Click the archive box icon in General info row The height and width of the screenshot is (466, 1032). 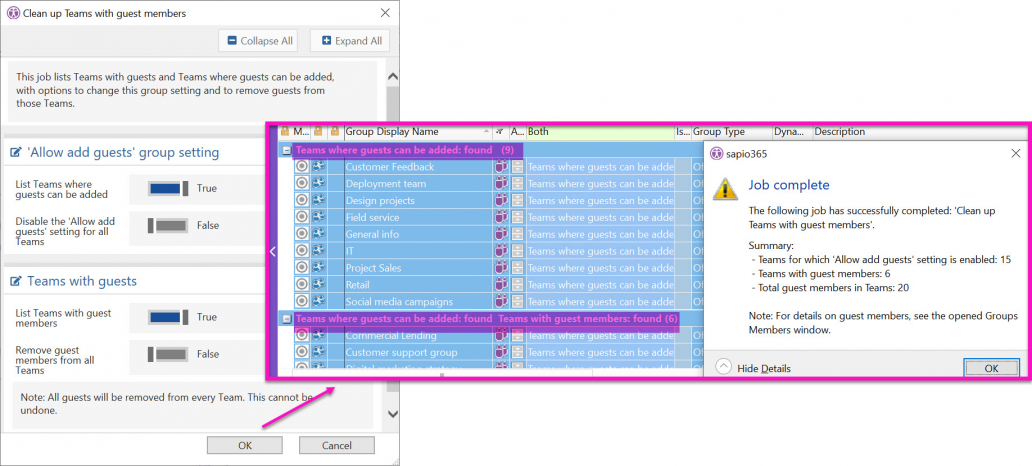(x=518, y=234)
